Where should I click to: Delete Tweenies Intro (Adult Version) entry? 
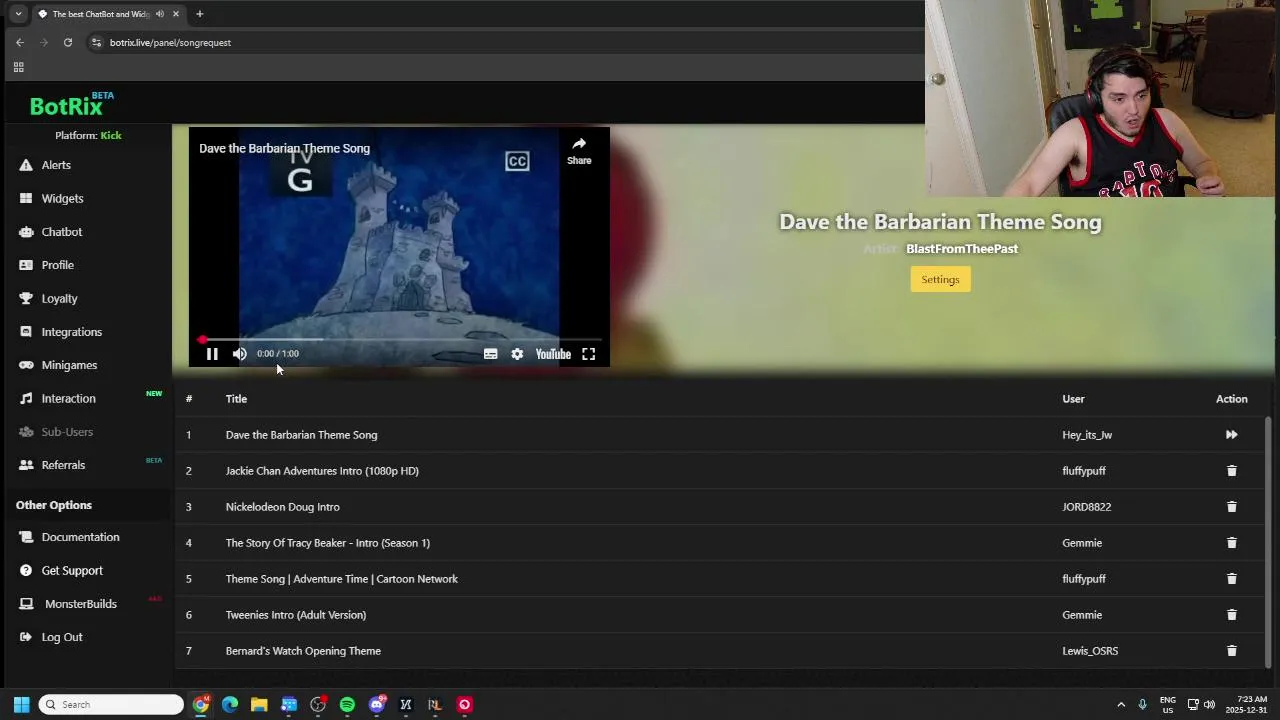click(1231, 615)
